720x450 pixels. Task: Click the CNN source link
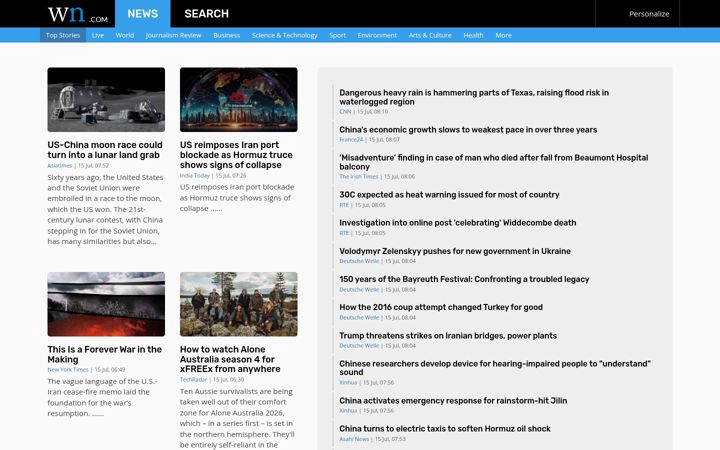point(345,112)
